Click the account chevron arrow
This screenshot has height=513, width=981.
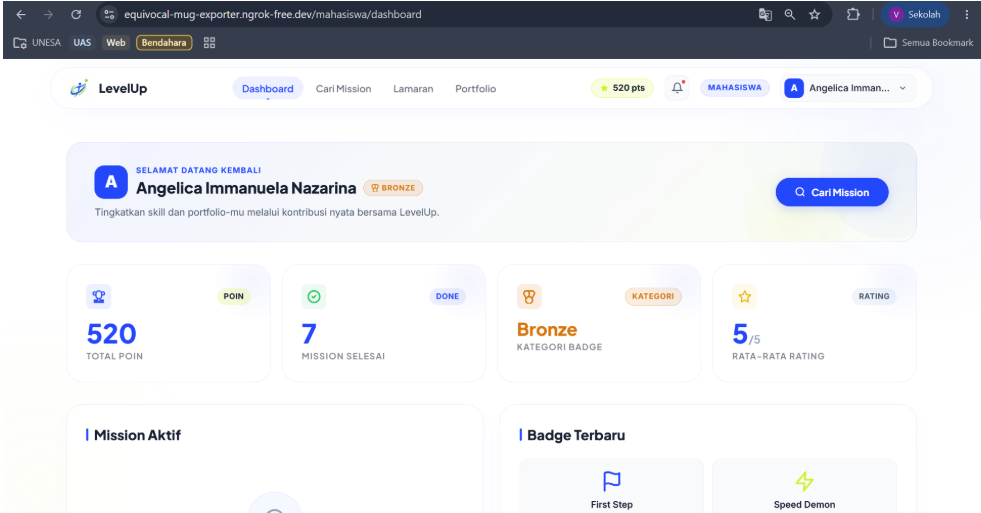tap(903, 88)
